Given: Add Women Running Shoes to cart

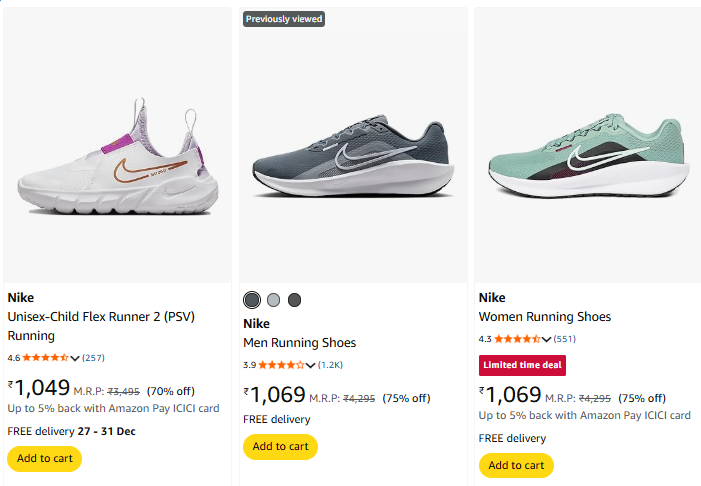Looking at the screenshot, I should 516,465.
